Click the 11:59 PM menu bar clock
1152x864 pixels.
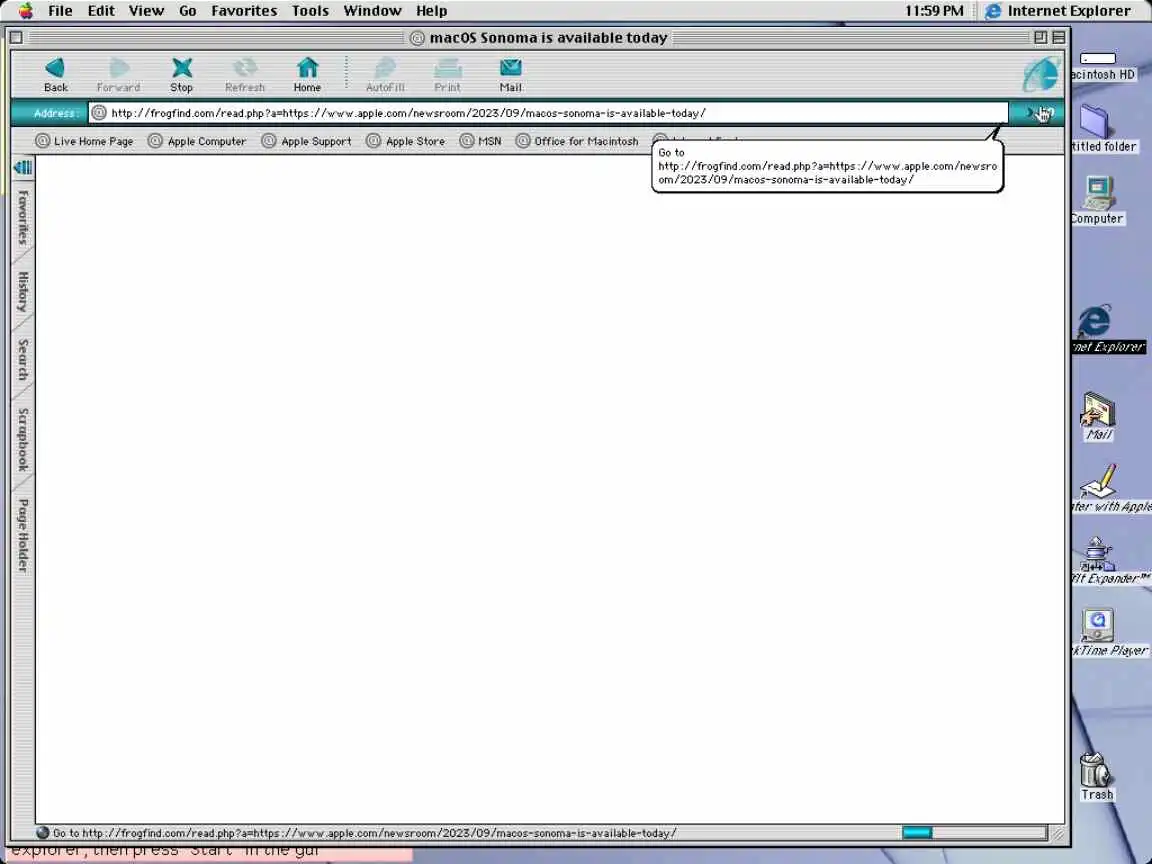click(x=934, y=10)
